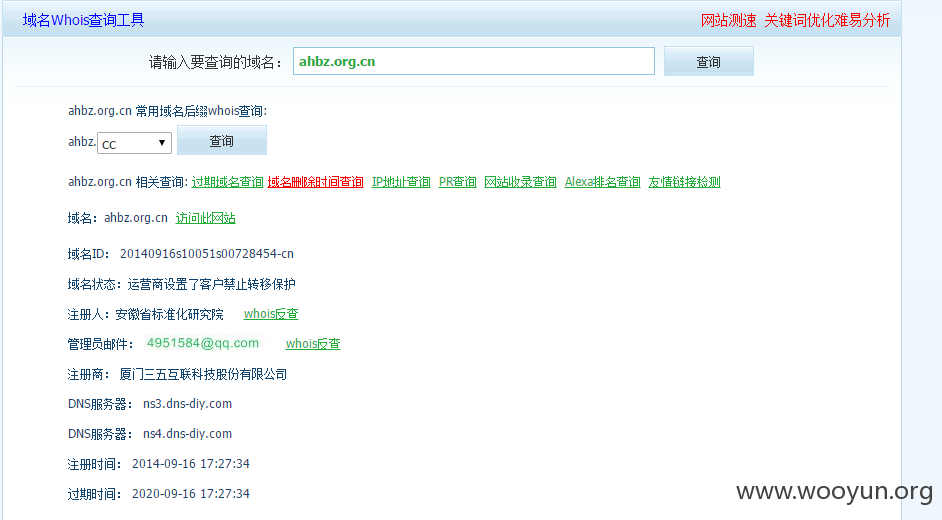Open the PR查询 link
This screenshot has height=520, width=942.
click(457, 182)
